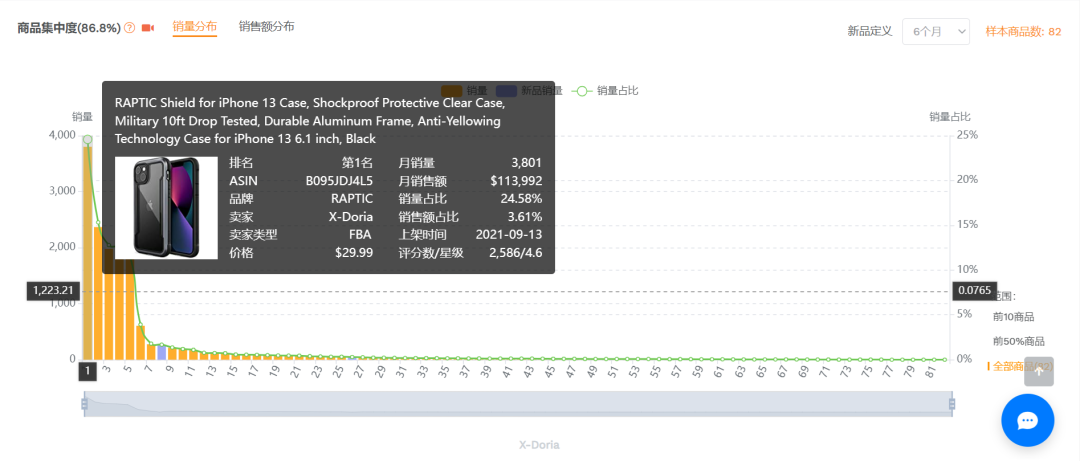Play the video tutorial camera icon
Image resolution: width=1080 pixels, height=461 pixels.
[x=148, y=28]
